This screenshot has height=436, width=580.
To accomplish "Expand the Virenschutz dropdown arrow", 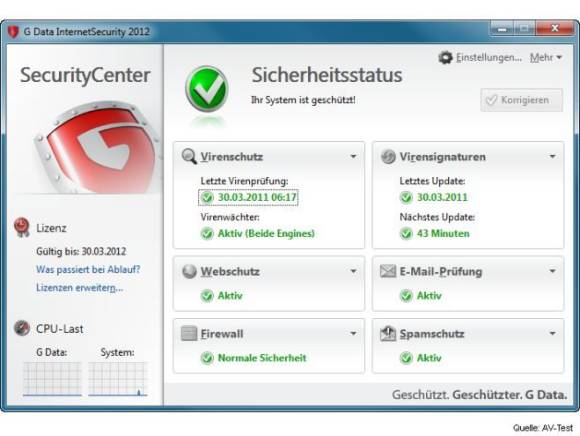I will 353,156.
